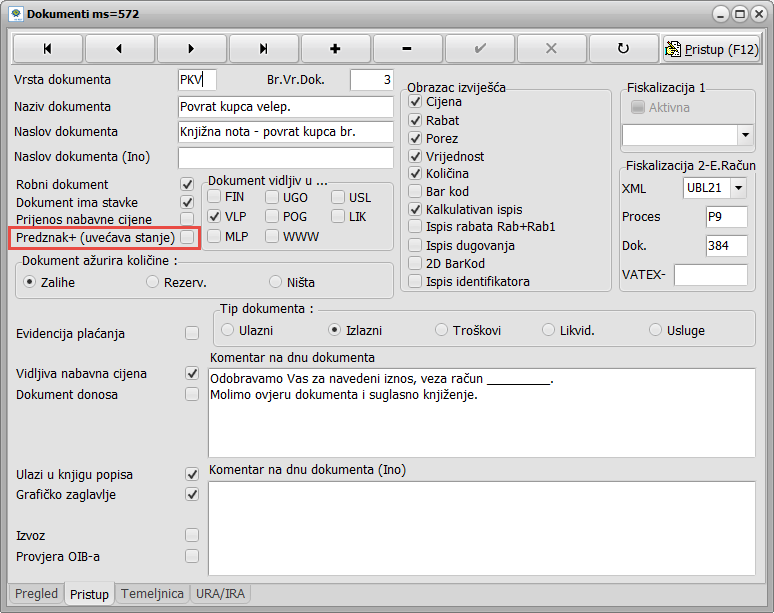The width and height of the screenshot is (774, 613).
Task: Open the Temeljnica tab
Action: coord(152,594)
